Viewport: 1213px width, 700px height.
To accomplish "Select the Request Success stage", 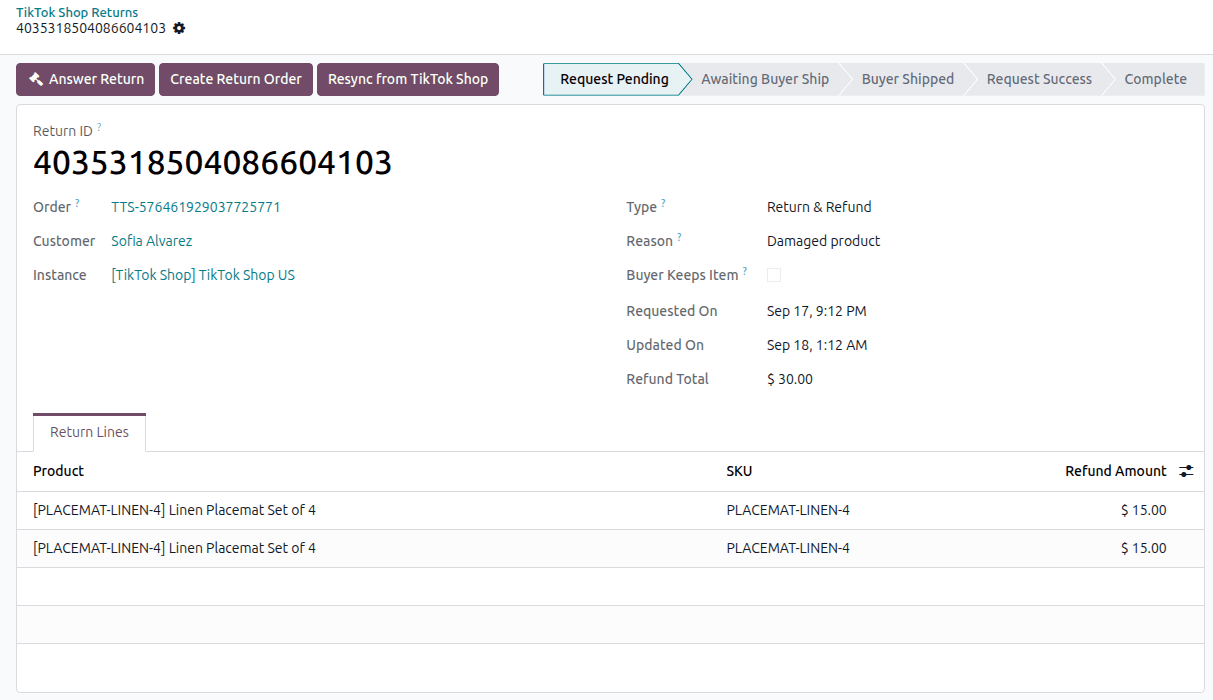I will click(x=1039, y=79).
